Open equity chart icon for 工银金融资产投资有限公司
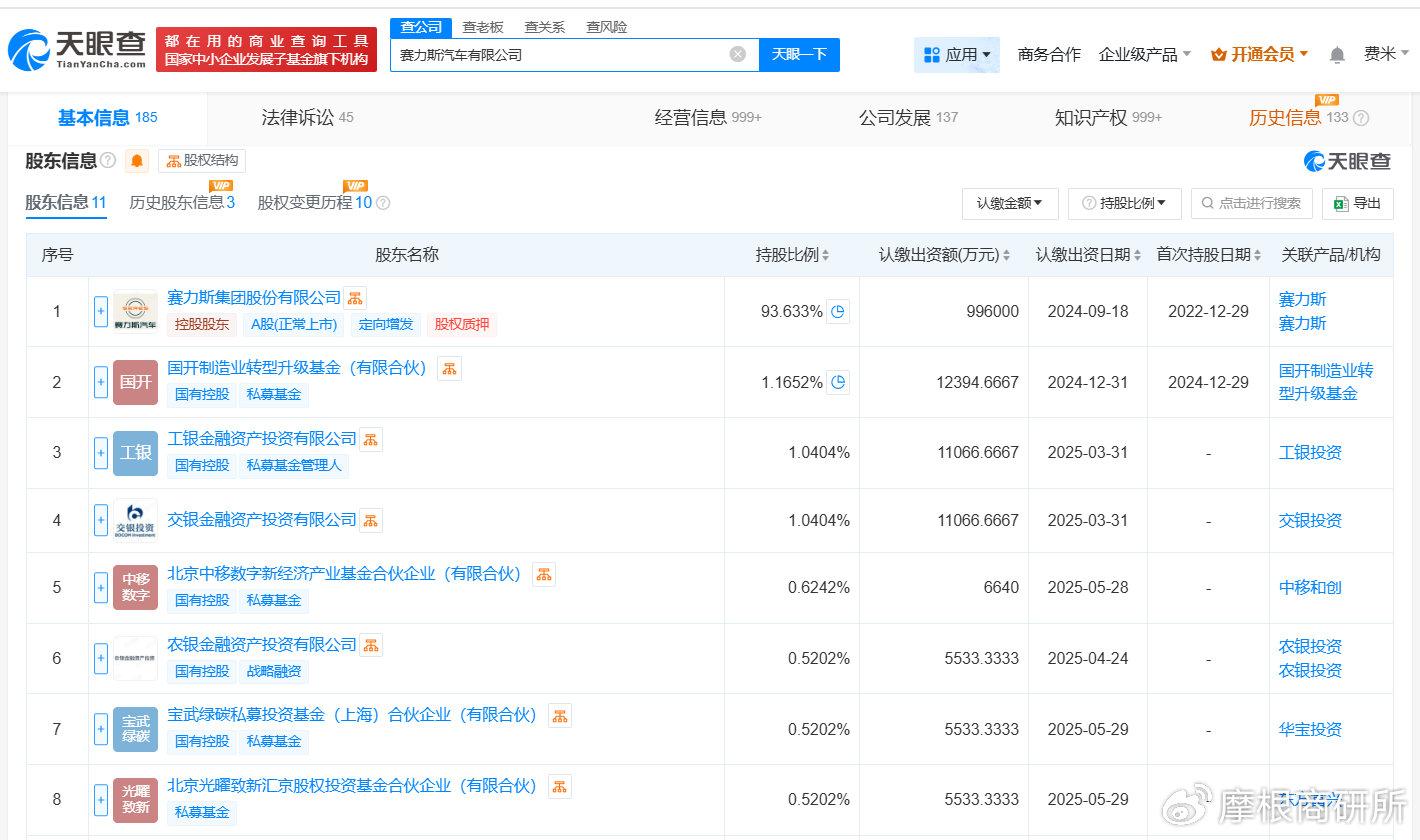1420x840 pixels. [371, 438]
